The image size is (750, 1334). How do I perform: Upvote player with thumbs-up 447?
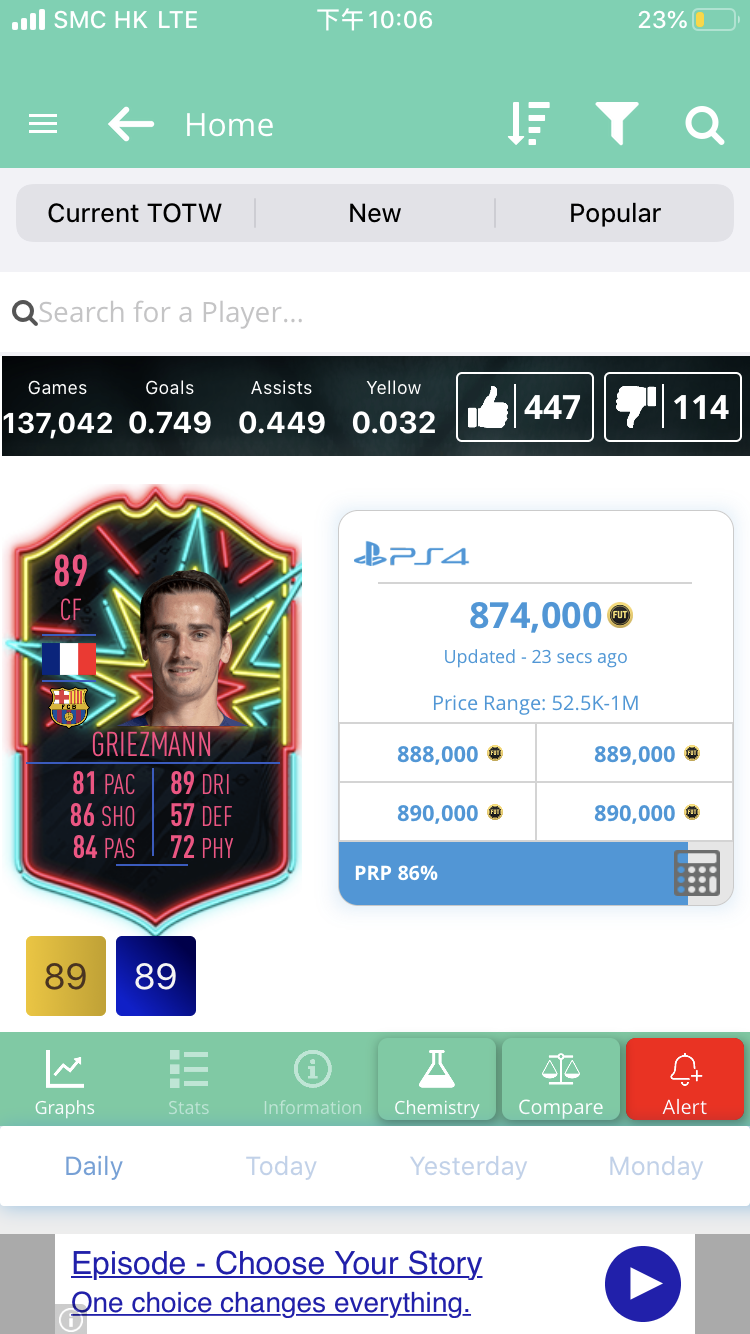[525, 407]
